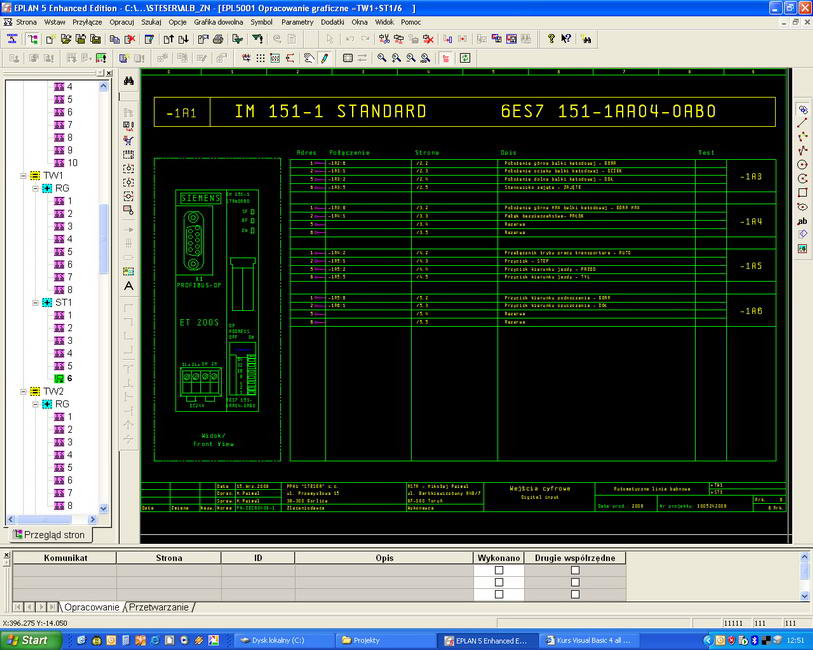This screenshot has height=650, width=813.
Task: Collapse the ST1 tree node
Action: point(35,303)
